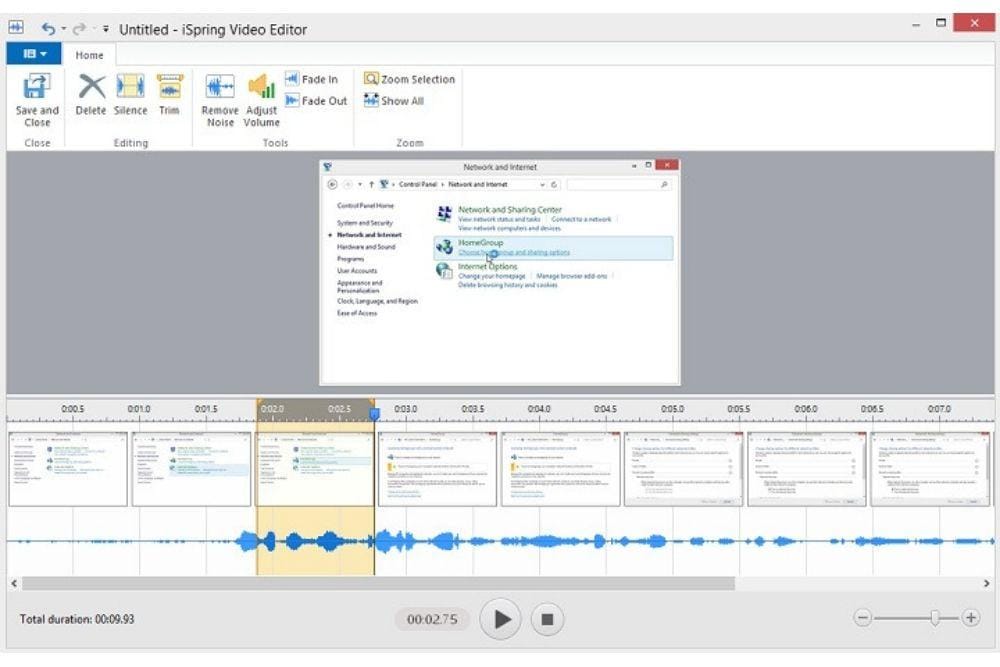Click the zoom in plus button

971,618
